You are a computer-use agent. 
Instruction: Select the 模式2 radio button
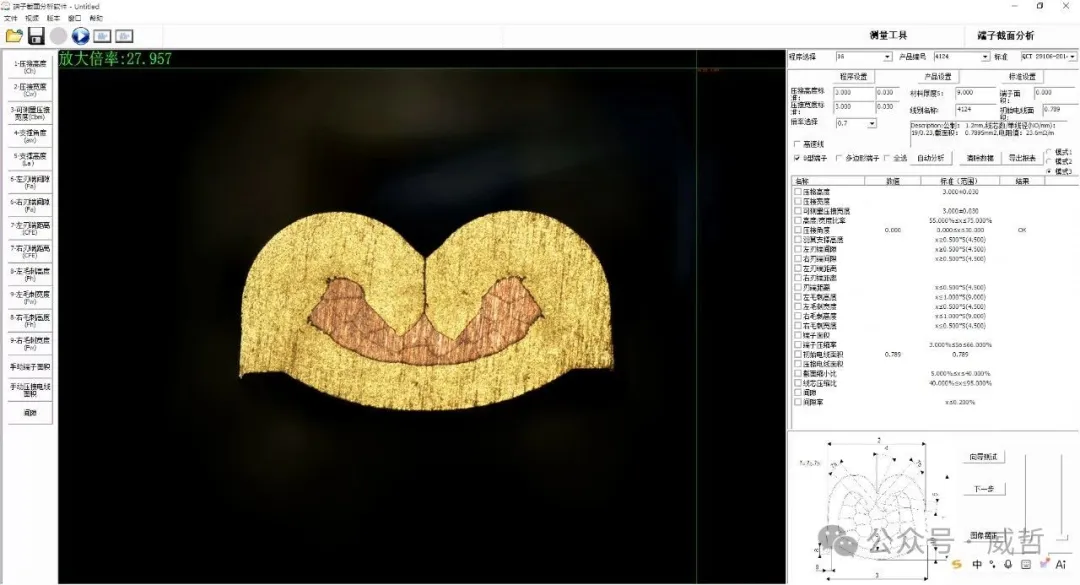coord(1049,161)
